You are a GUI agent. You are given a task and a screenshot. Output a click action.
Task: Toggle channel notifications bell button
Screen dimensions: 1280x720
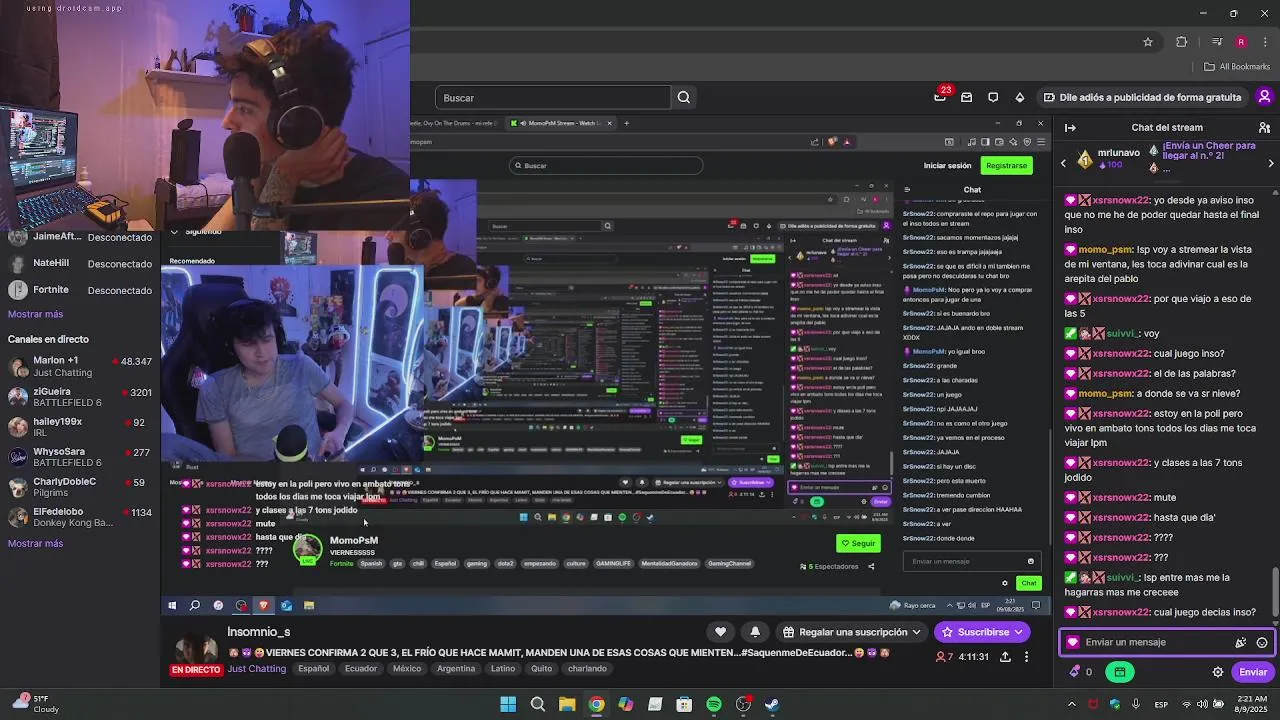[x=755, y=632]
